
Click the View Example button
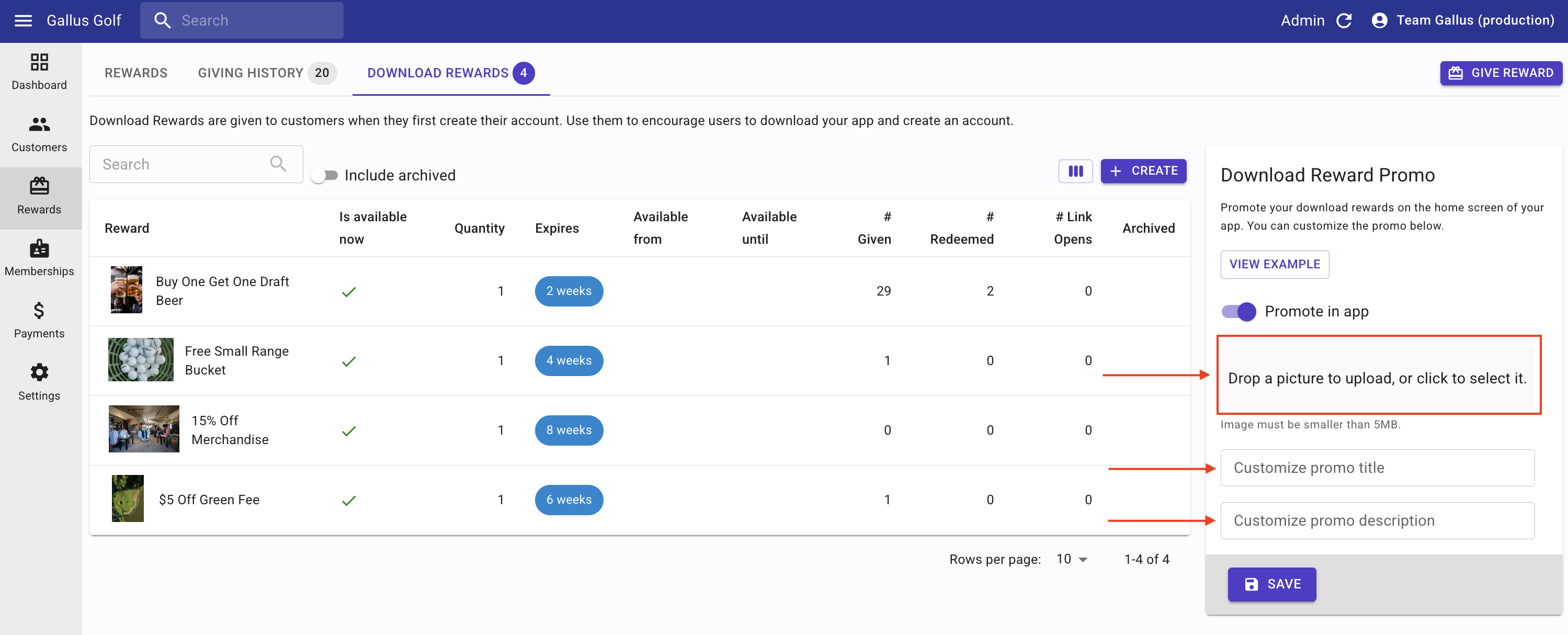[1274, 264]
